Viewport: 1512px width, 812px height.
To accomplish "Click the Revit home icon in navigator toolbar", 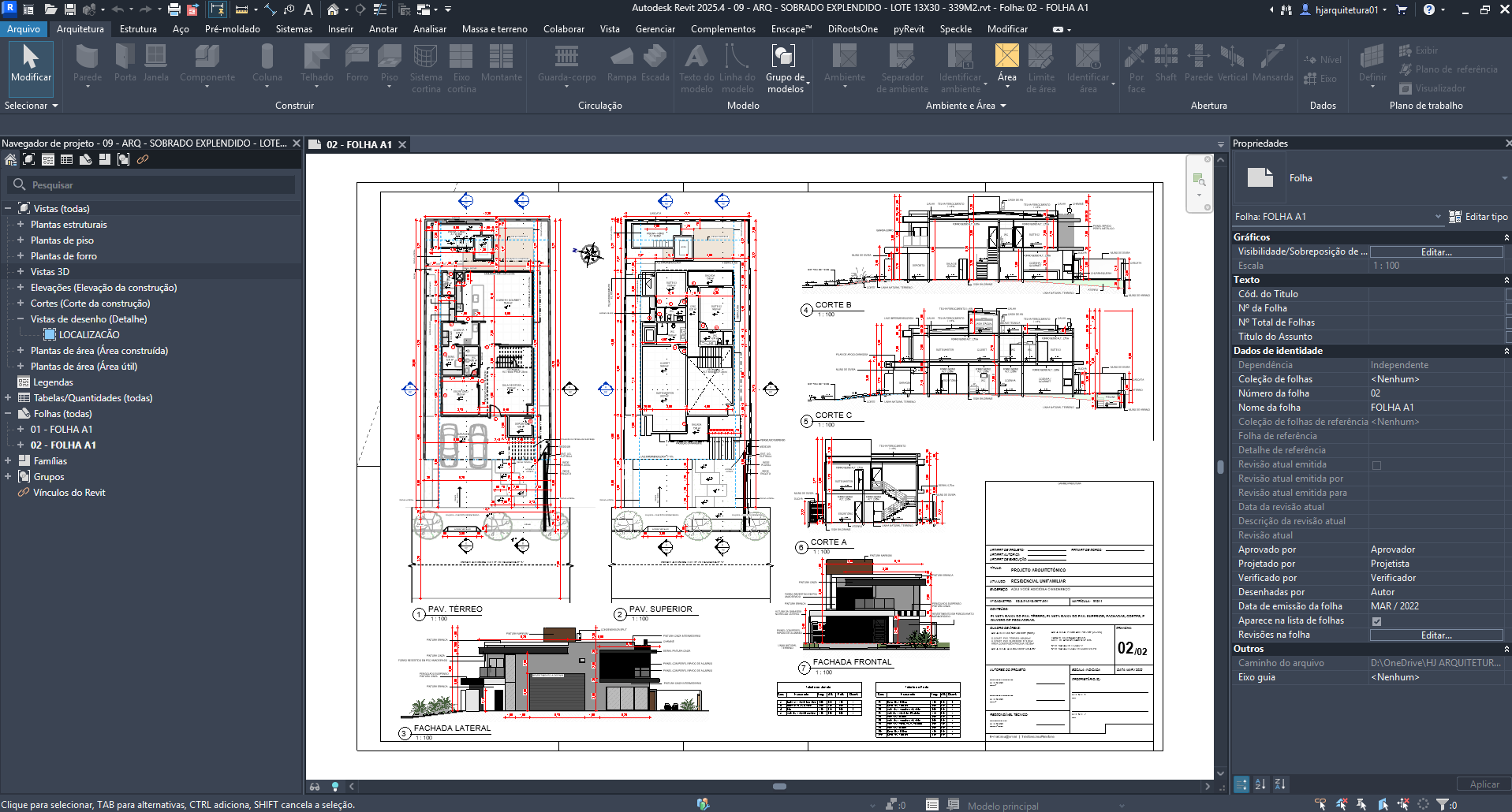I will [10, 160].
